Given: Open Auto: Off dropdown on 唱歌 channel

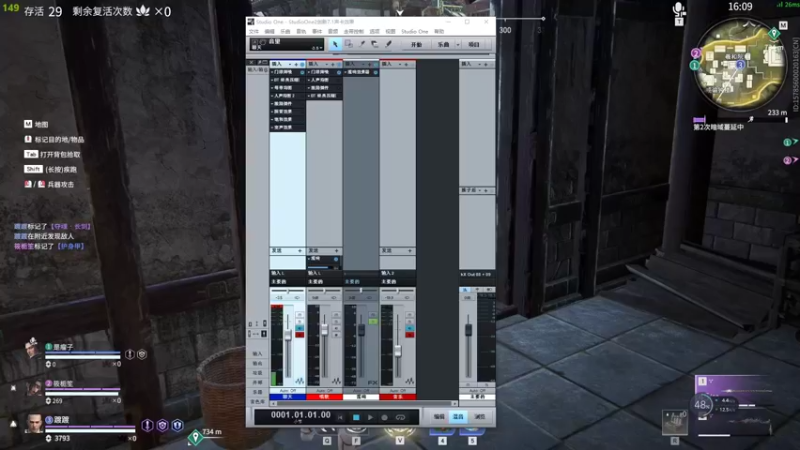Looking at the screenshot, I should tap(324, 390).
